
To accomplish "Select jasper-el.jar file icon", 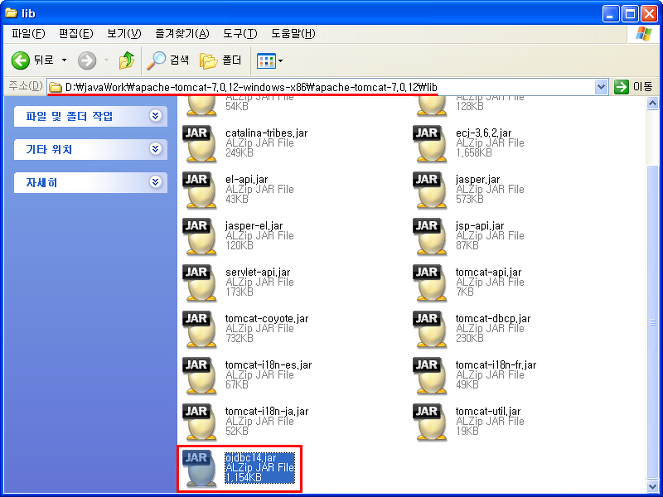I will 200,236.
